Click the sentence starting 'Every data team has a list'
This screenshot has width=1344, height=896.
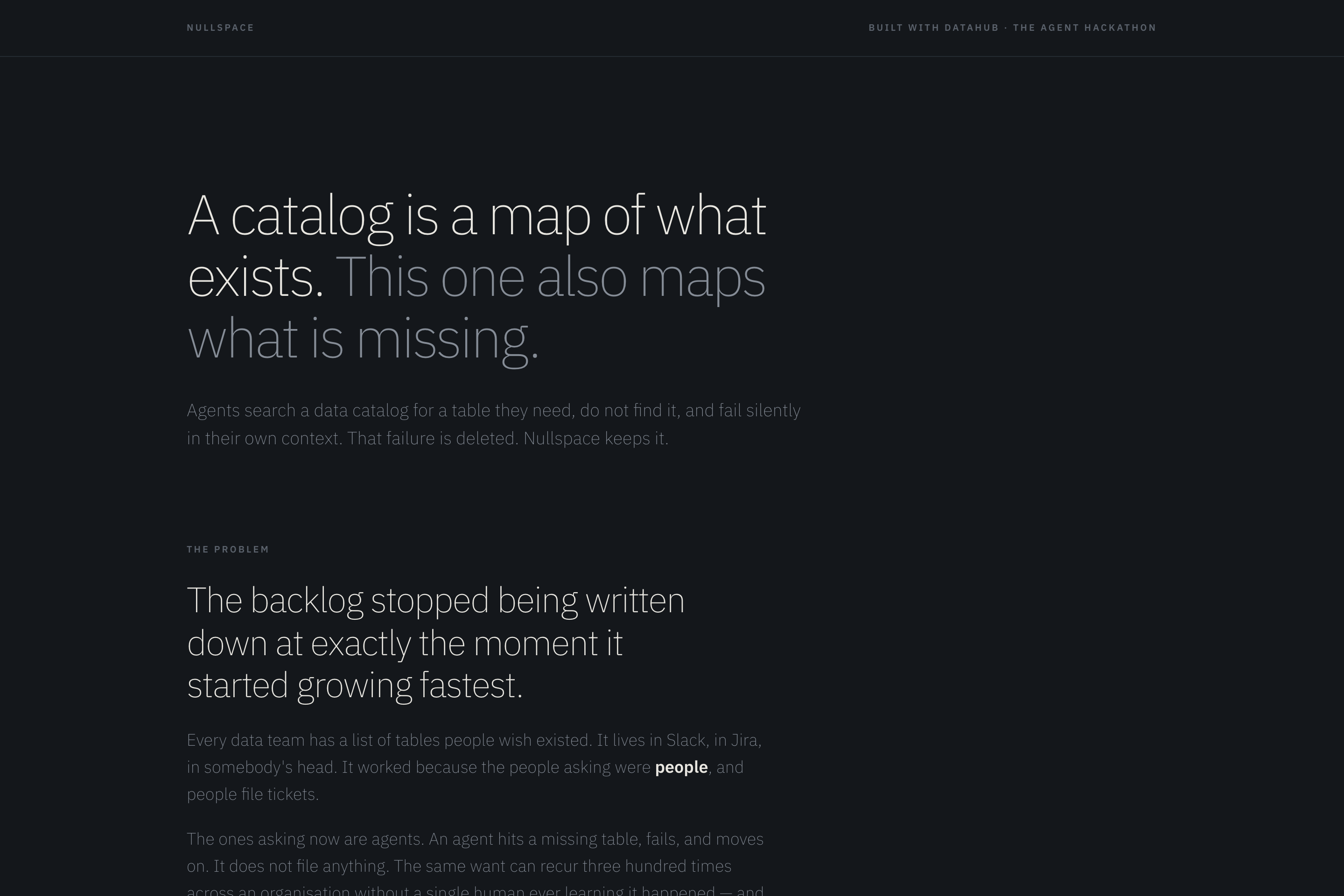(389, 740)
